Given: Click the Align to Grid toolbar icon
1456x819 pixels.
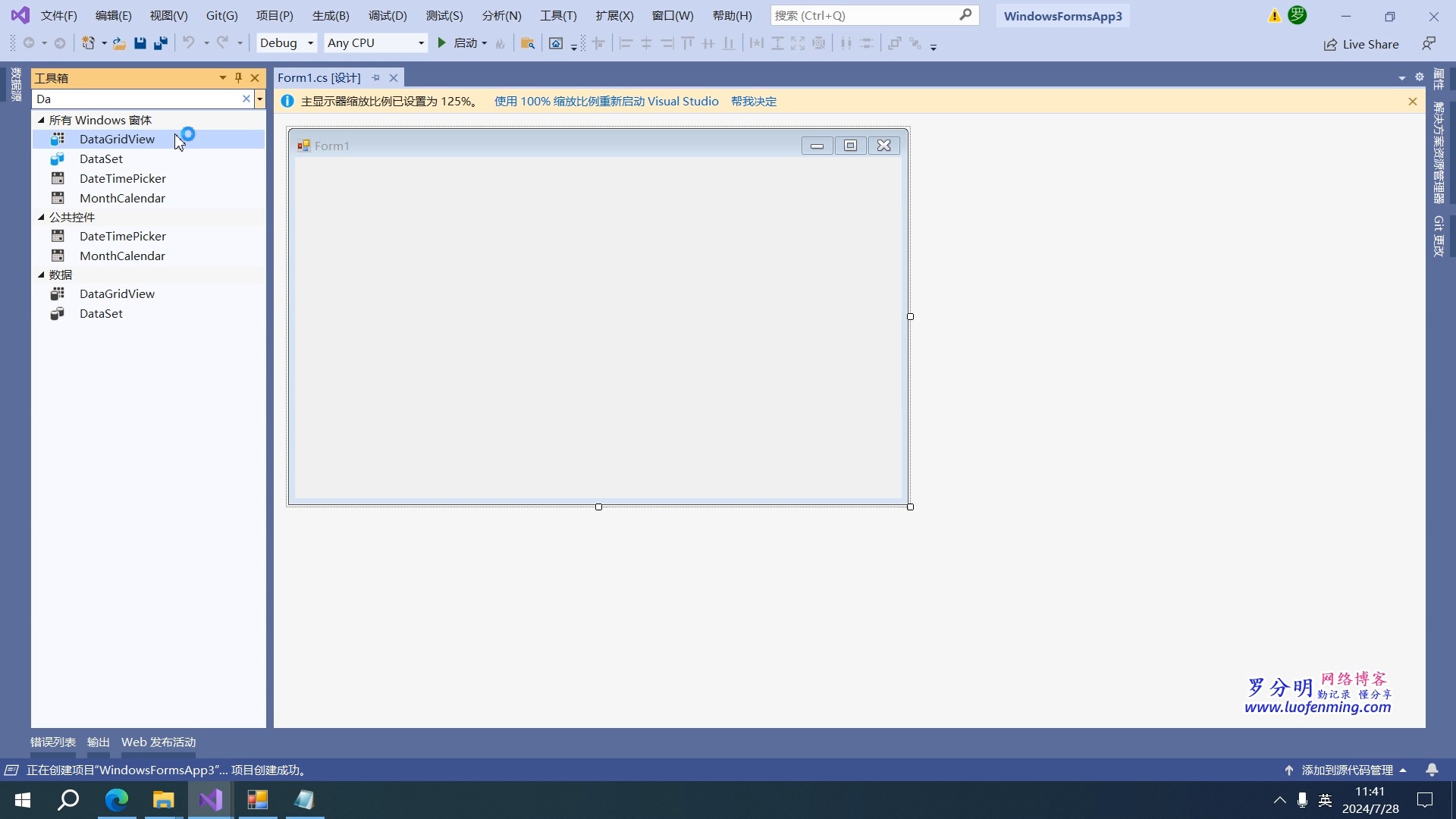Looking at the screenshot, I should pyautogui.click(x=598, y=43).
